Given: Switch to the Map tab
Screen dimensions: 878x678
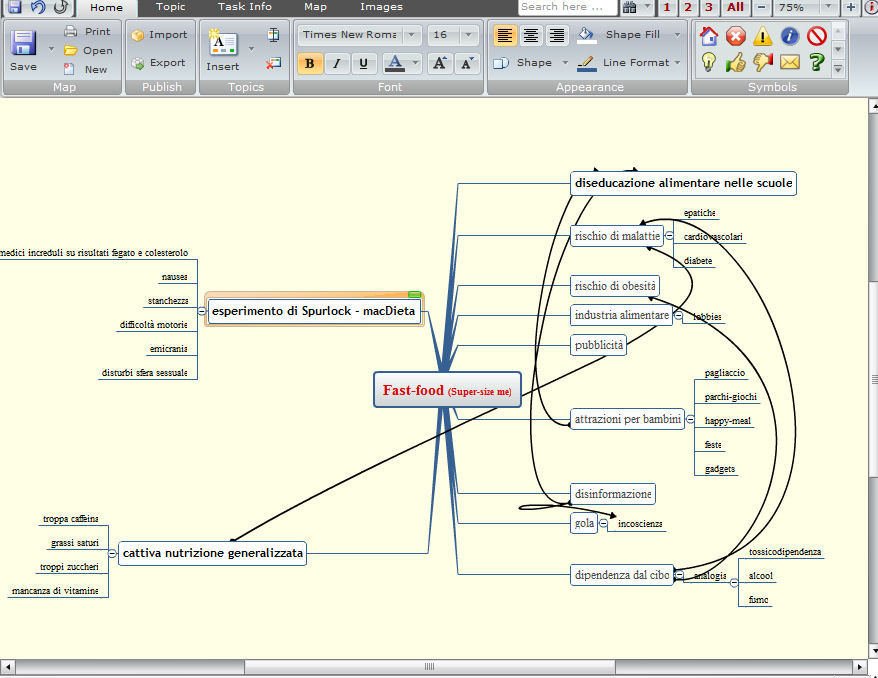Looking at the screenshot, I should [315, 7].
